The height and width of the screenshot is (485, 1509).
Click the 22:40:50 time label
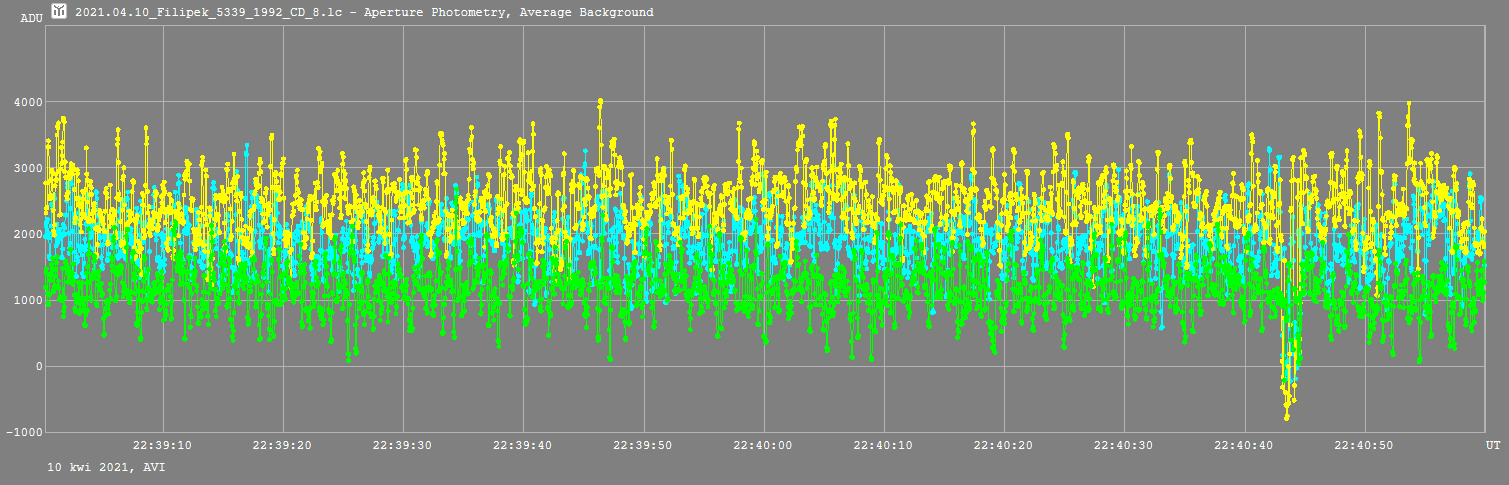tap(1364, 445)
